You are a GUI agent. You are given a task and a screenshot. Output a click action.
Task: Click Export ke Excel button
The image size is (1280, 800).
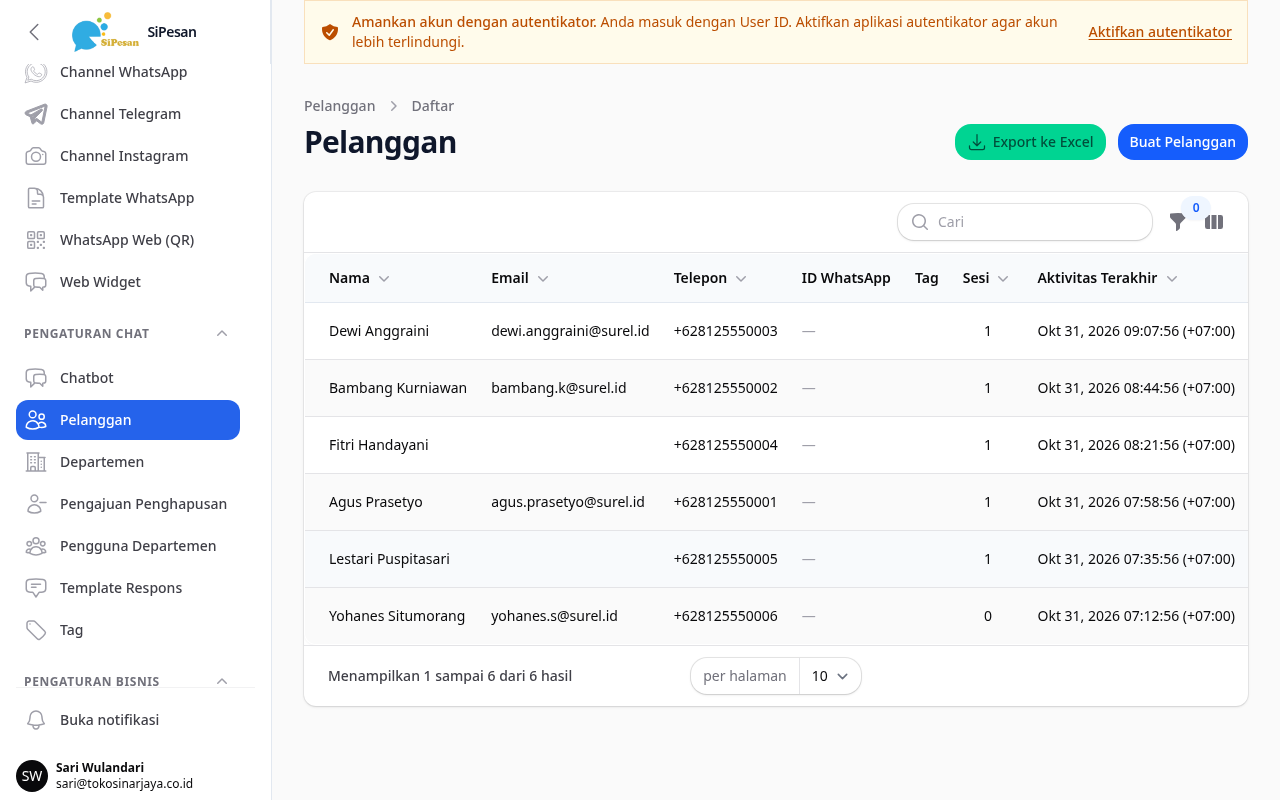(1030, 142)
